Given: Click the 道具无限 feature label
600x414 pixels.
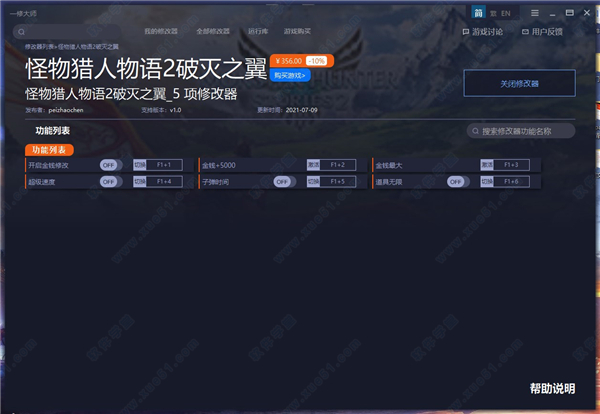Looking at the screenshot, I should (389, 182).
